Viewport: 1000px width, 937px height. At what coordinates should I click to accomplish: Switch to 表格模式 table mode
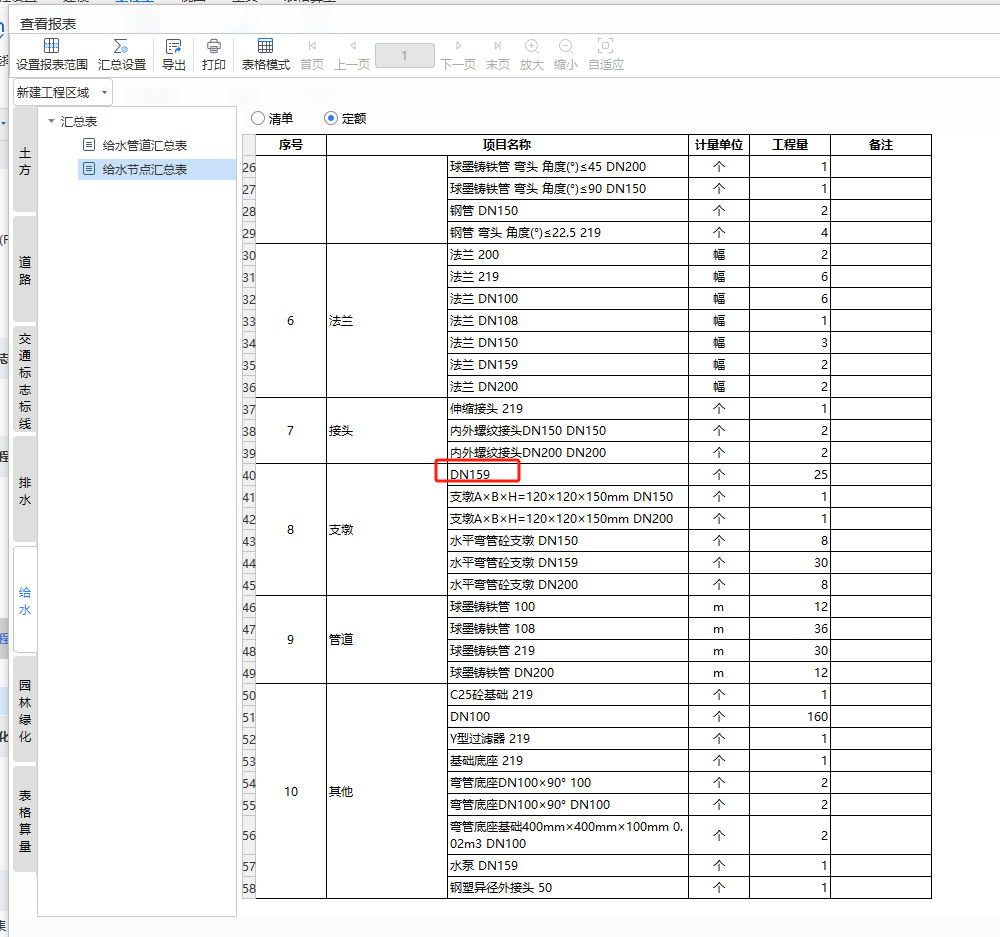coord(265,54)
